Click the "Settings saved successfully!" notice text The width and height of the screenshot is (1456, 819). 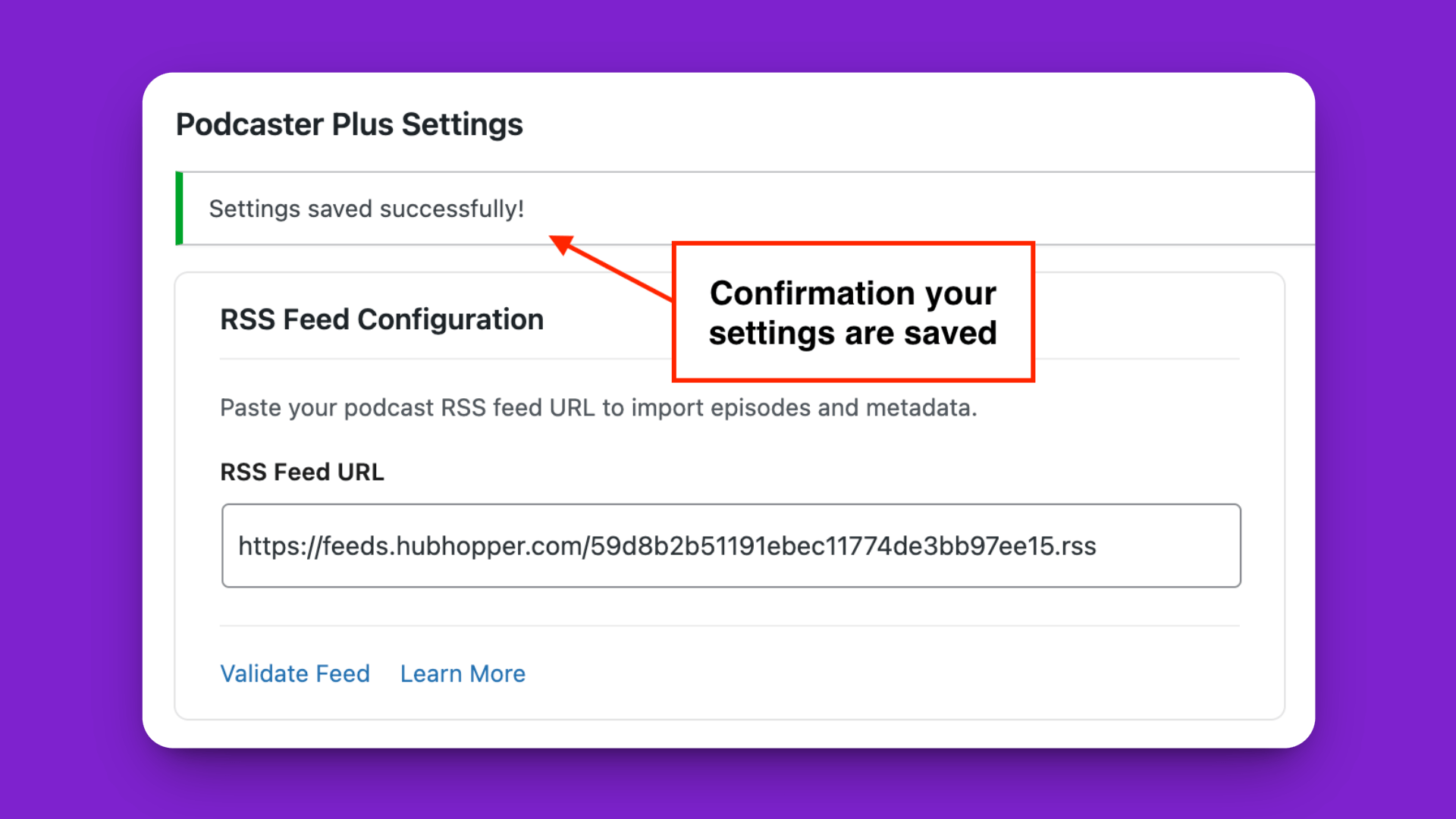pyautogui.click(x=366, y=209)
